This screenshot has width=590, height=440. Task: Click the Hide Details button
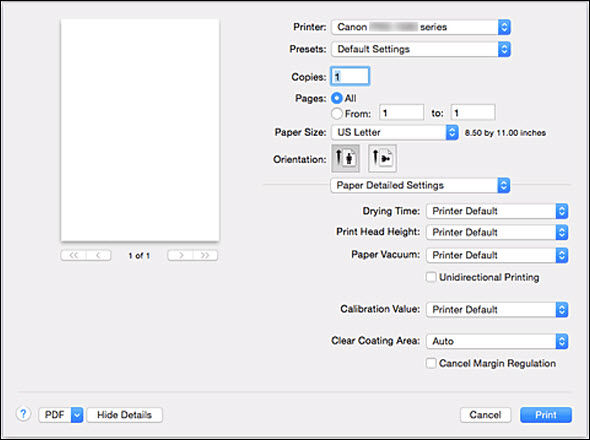[125, 415]
